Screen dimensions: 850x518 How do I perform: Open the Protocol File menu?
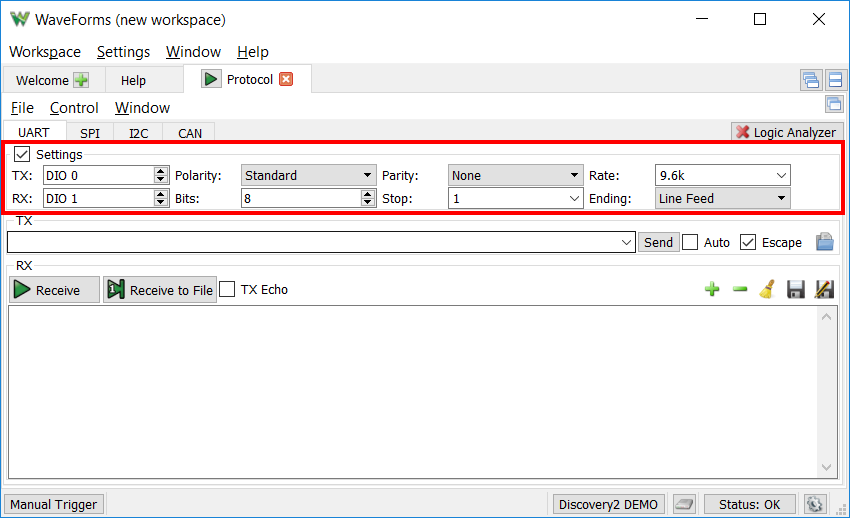(22, 108)
